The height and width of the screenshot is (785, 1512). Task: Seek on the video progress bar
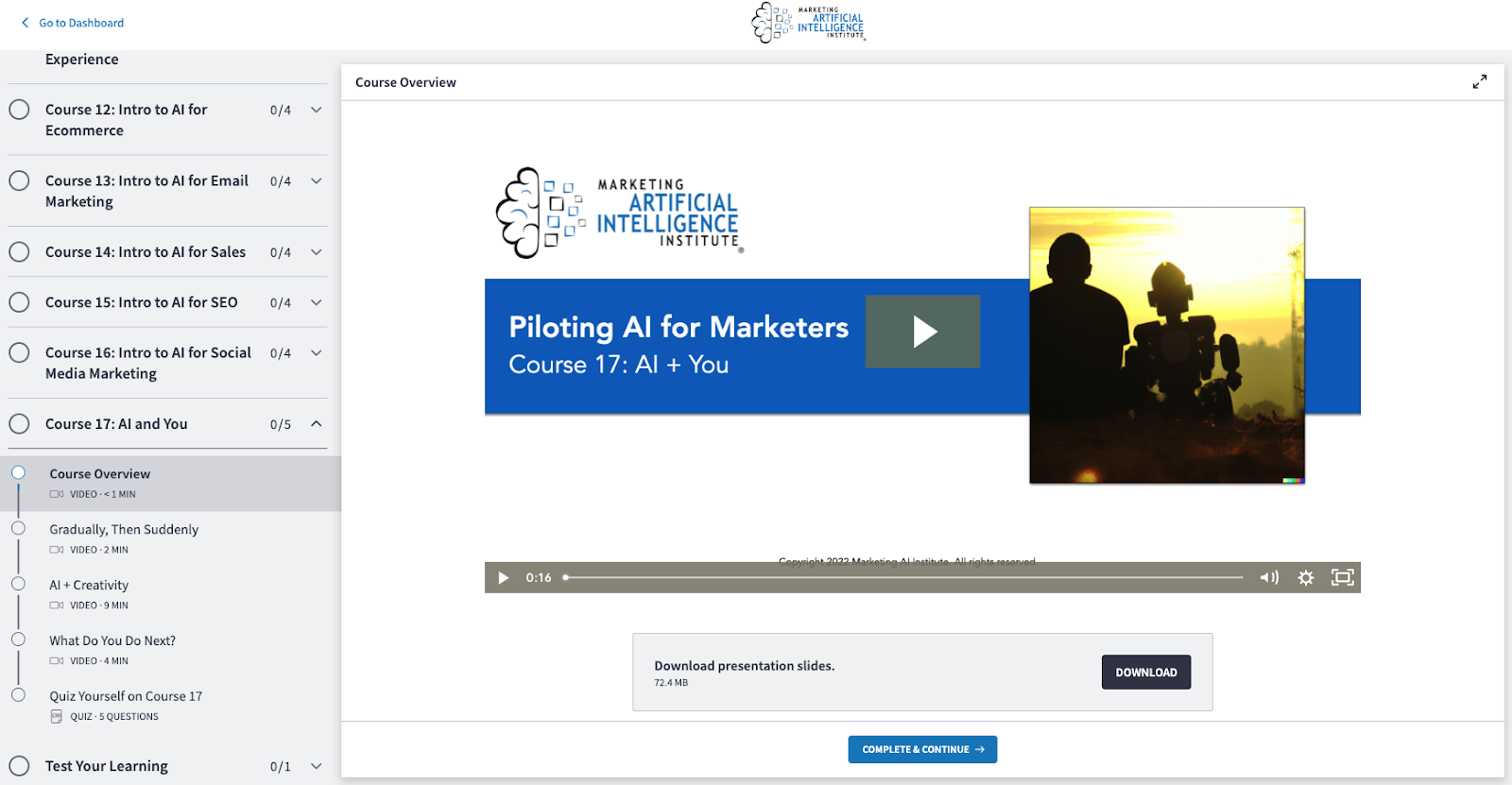(x=903, y=577)
